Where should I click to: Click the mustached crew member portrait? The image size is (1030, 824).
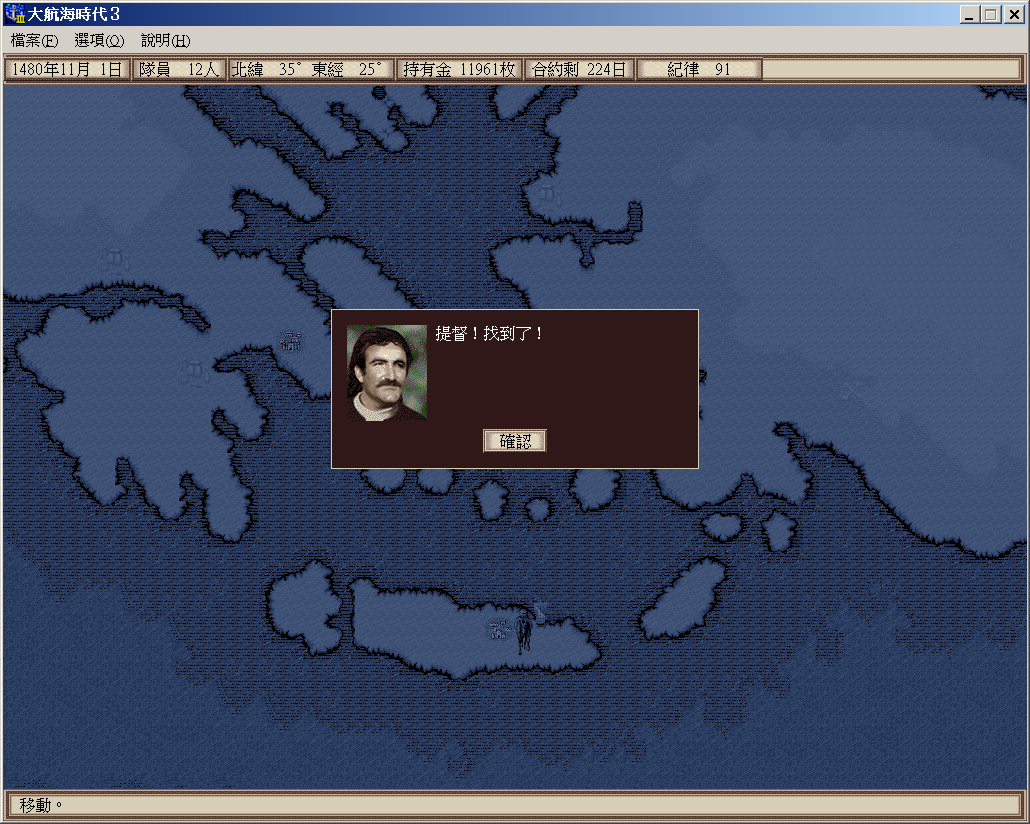[x=387, y=372]
